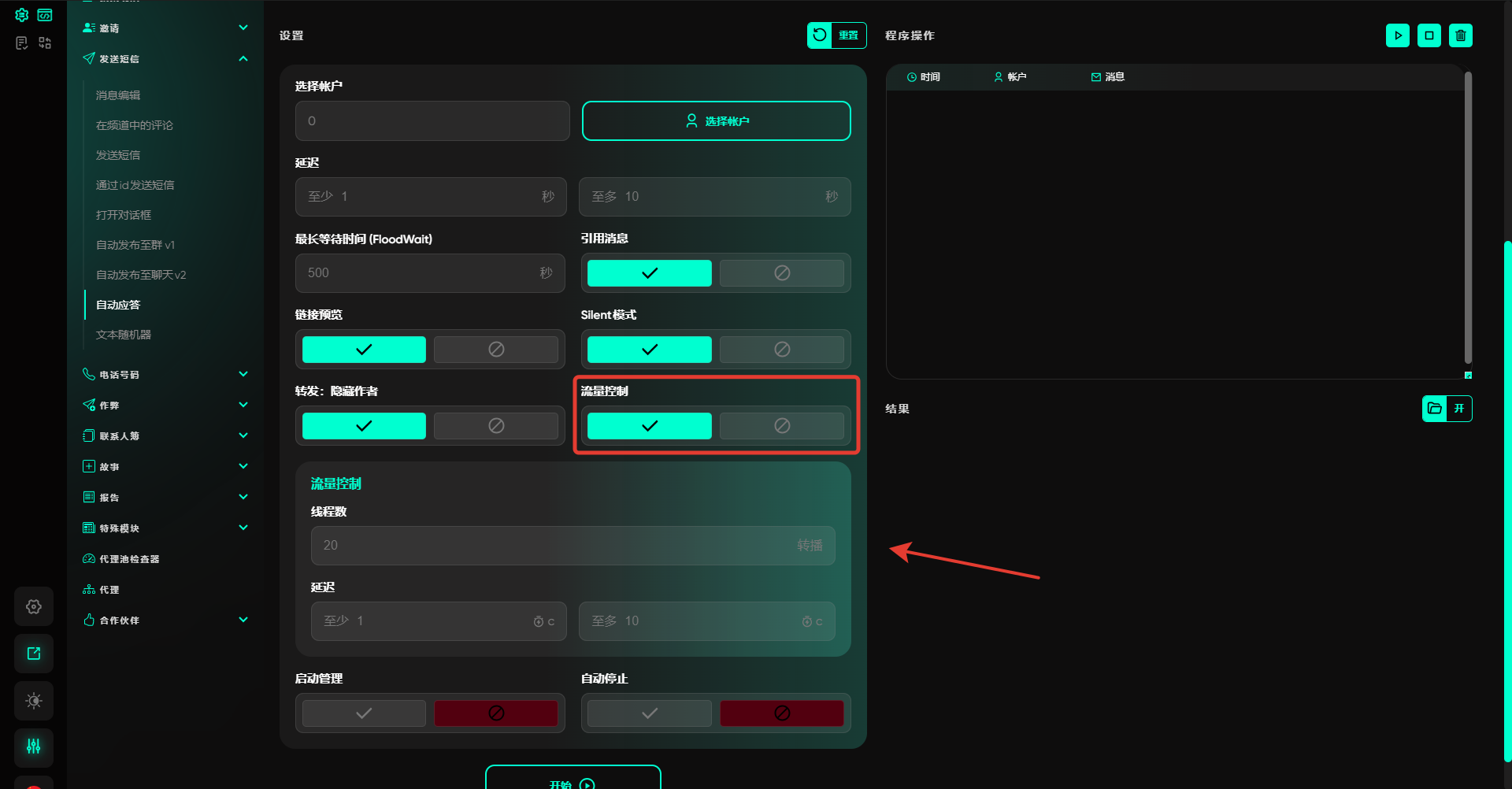The height and width of the screenshot is (789, 1512).
Task: Disable the Silent模式 toggle
Action: coord(781,350)
